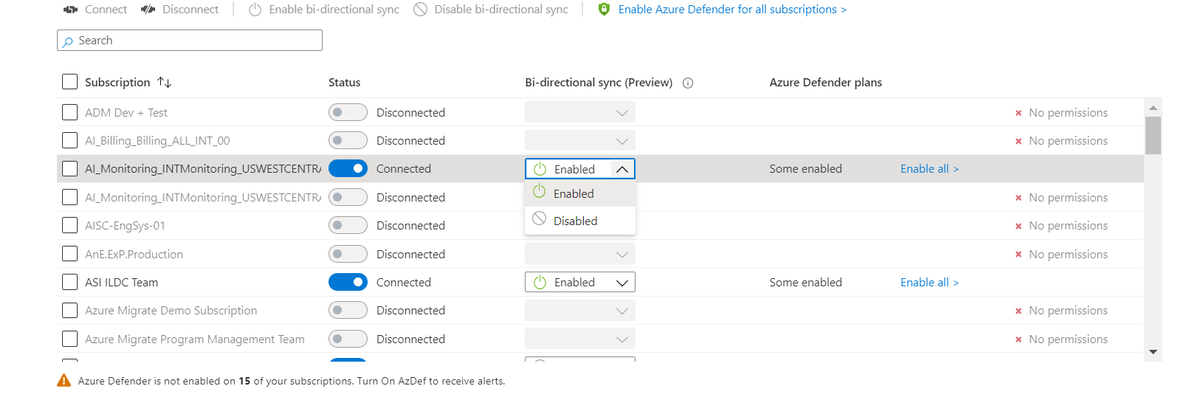Check the ADM Dev + Test checkbox
Screen dimensions: 1181x400
[69, 112]
